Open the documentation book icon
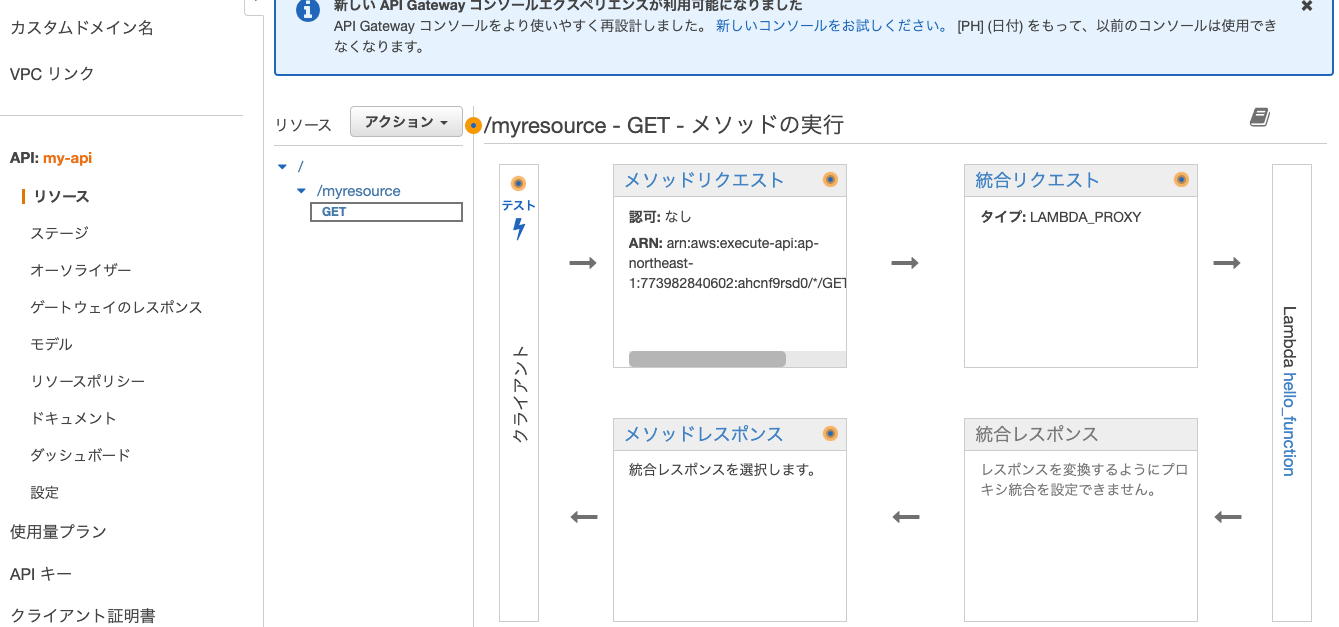1339x627 pixels. 1260,118
